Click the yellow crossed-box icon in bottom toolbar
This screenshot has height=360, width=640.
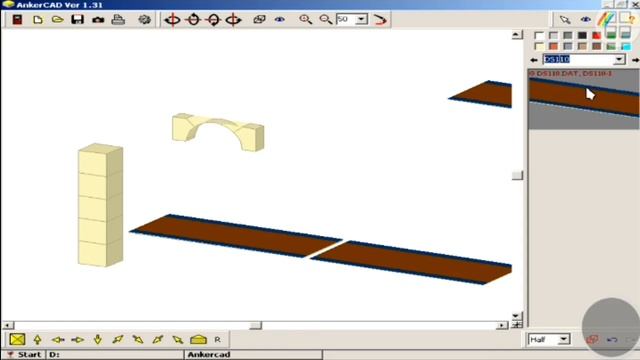17,339
